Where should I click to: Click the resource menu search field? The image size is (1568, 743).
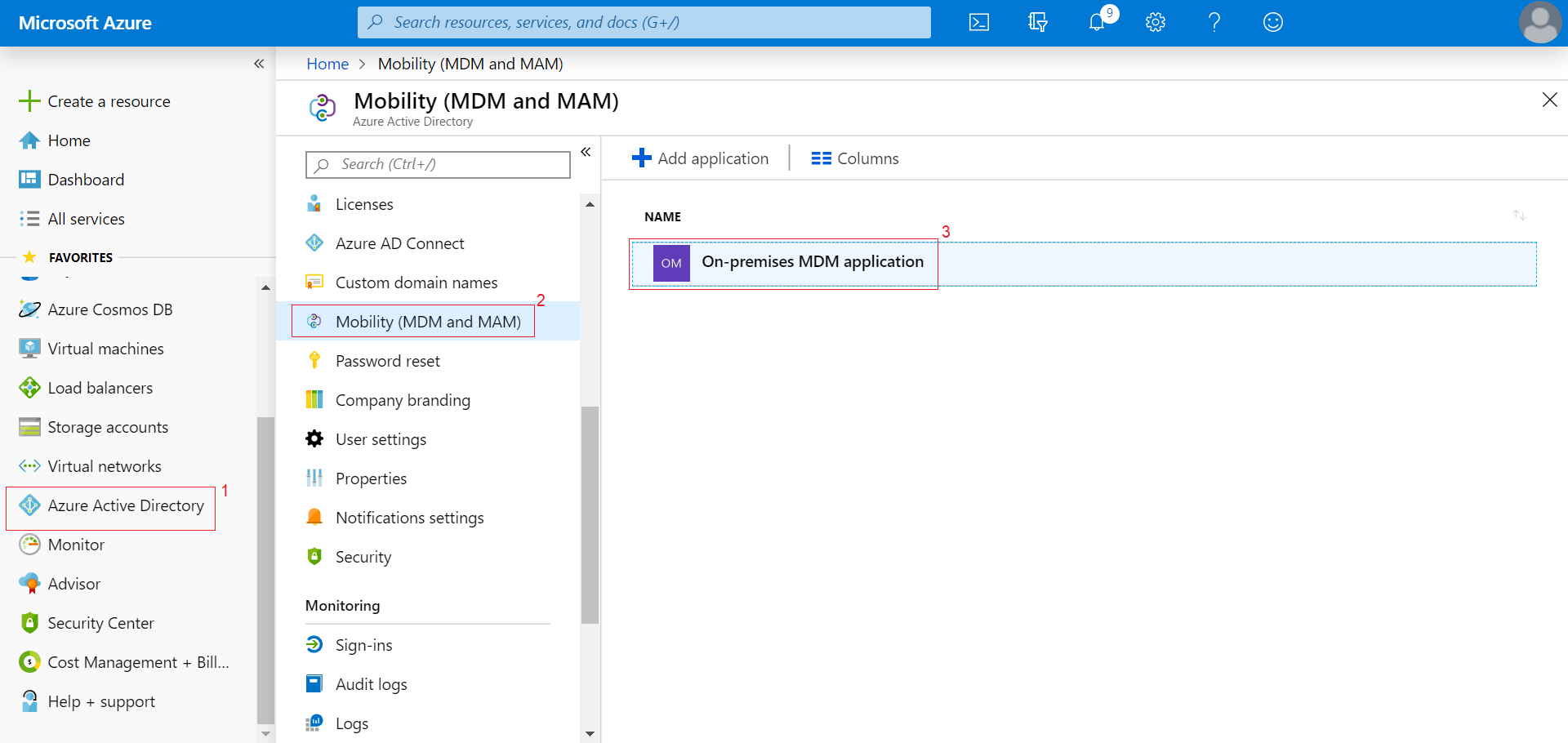438,164
